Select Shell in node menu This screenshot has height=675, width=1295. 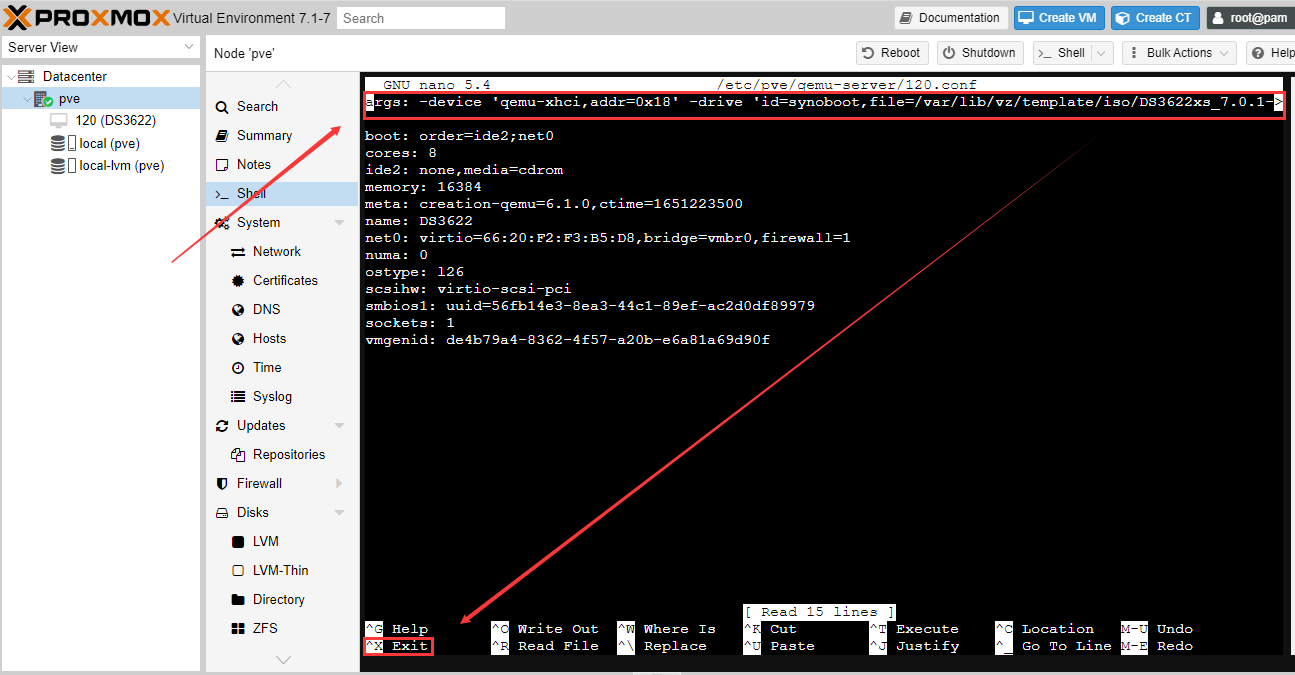pyautogui.click(x=282, y=193)
